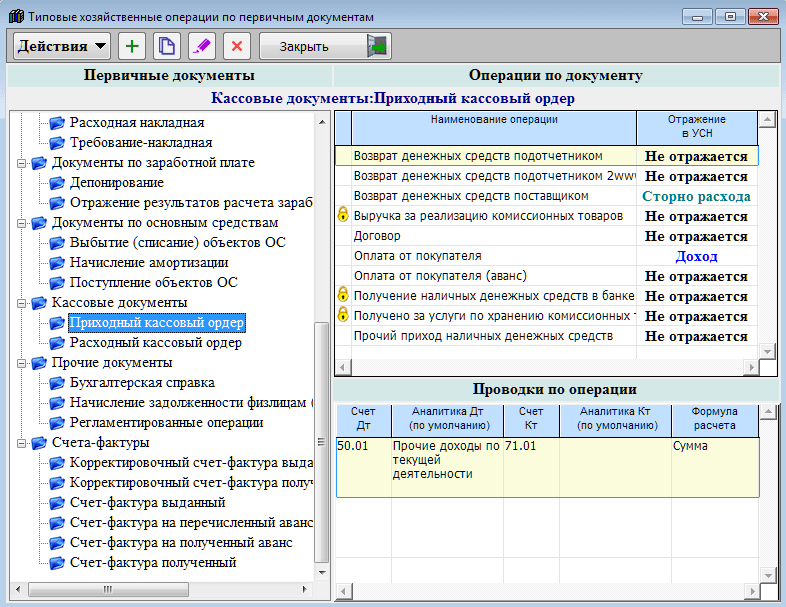786x607 pixels.
Task: Collapse the Прочие документы tree node
Action: point(22,363)
